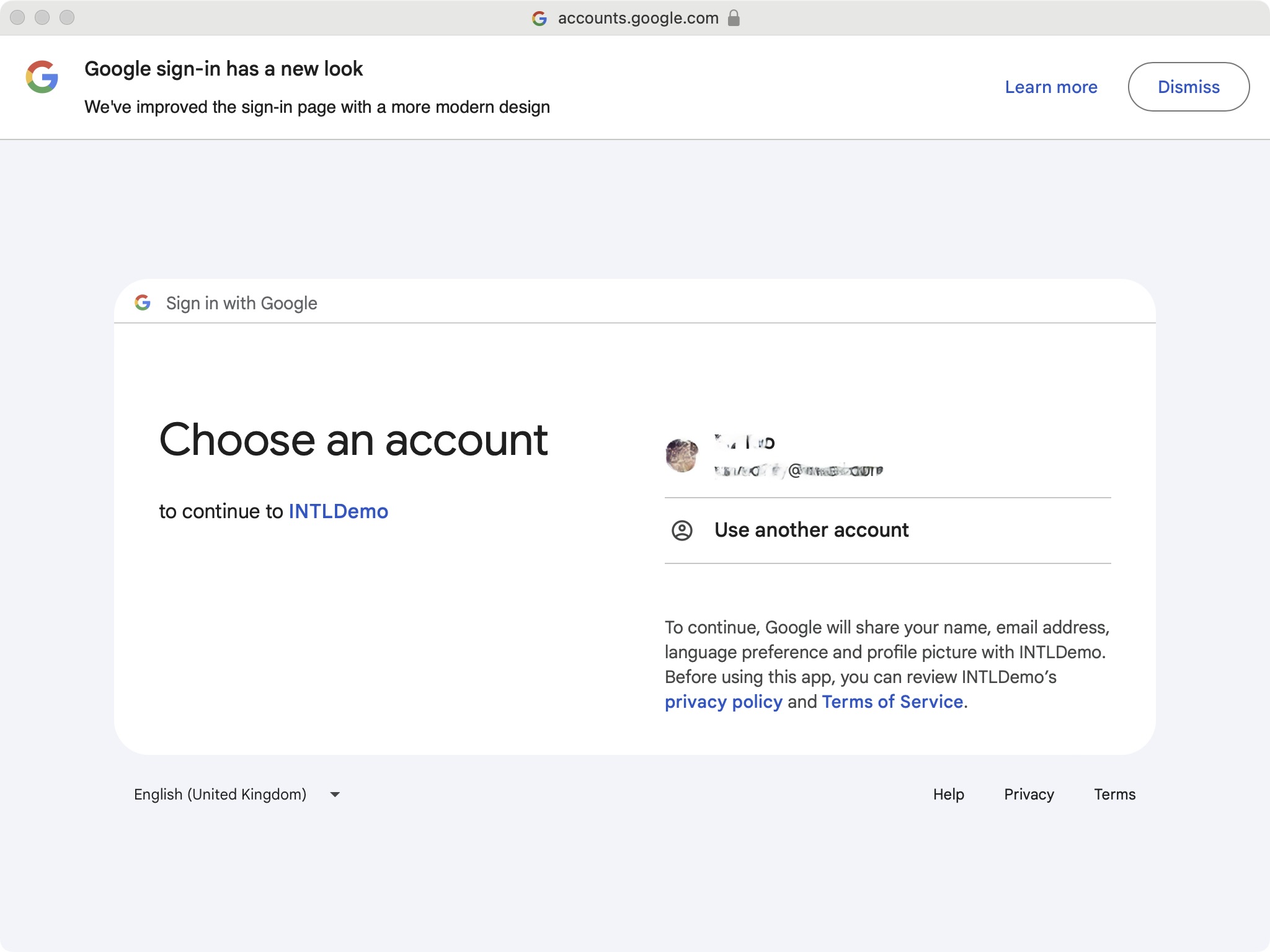This screenshot has width=1270, height=952.
Task: Click the Google logo above the sign-in banner text
Action: click(40, 77)
